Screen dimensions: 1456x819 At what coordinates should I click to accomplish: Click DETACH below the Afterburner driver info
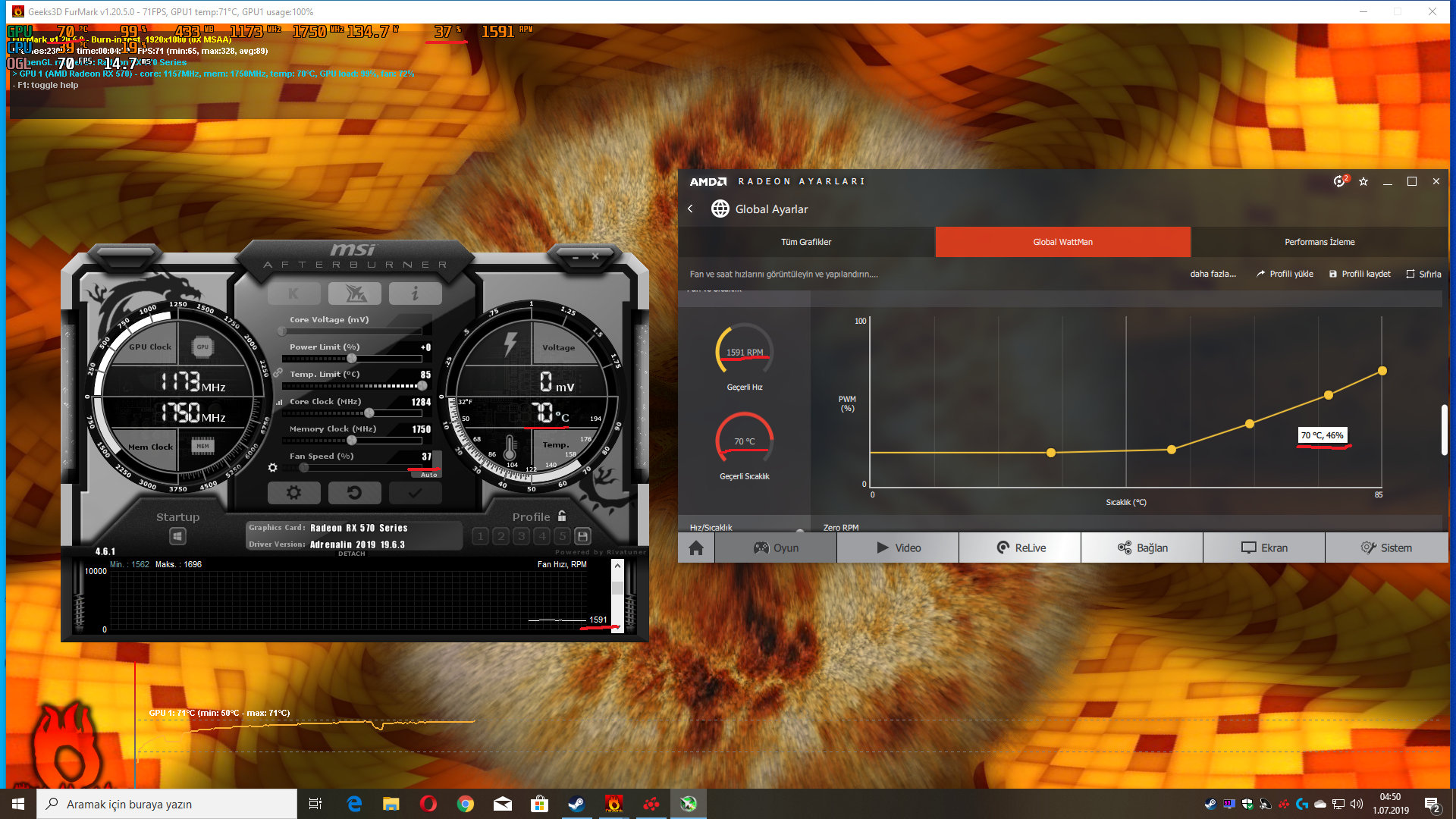[x=351, y=554]
